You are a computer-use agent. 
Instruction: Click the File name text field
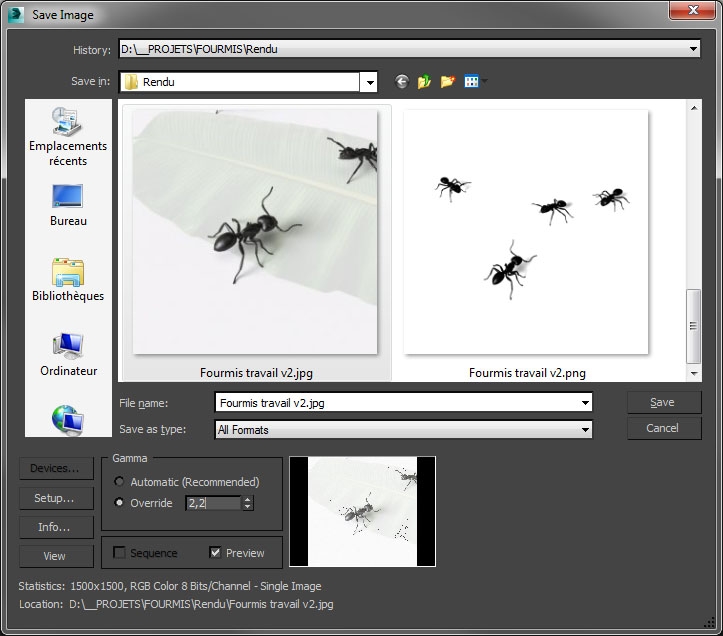click(397, 403)
